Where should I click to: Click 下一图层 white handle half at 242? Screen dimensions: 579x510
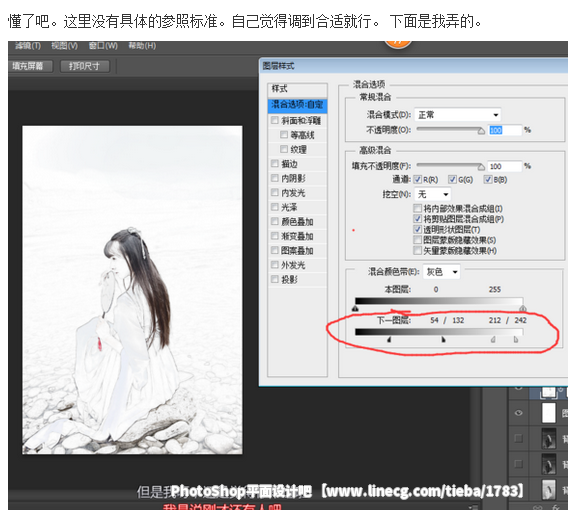point(516,339)
